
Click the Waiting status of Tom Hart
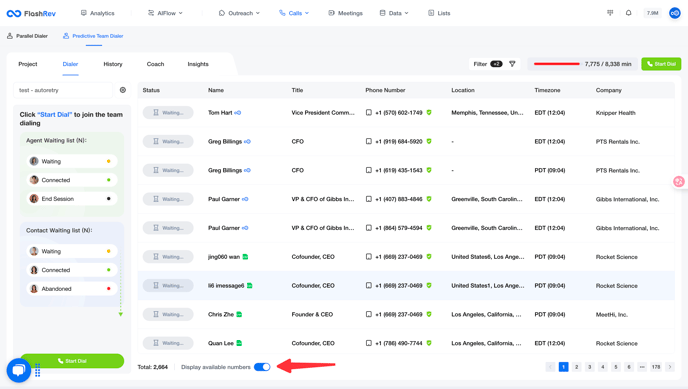coord(168,113)
